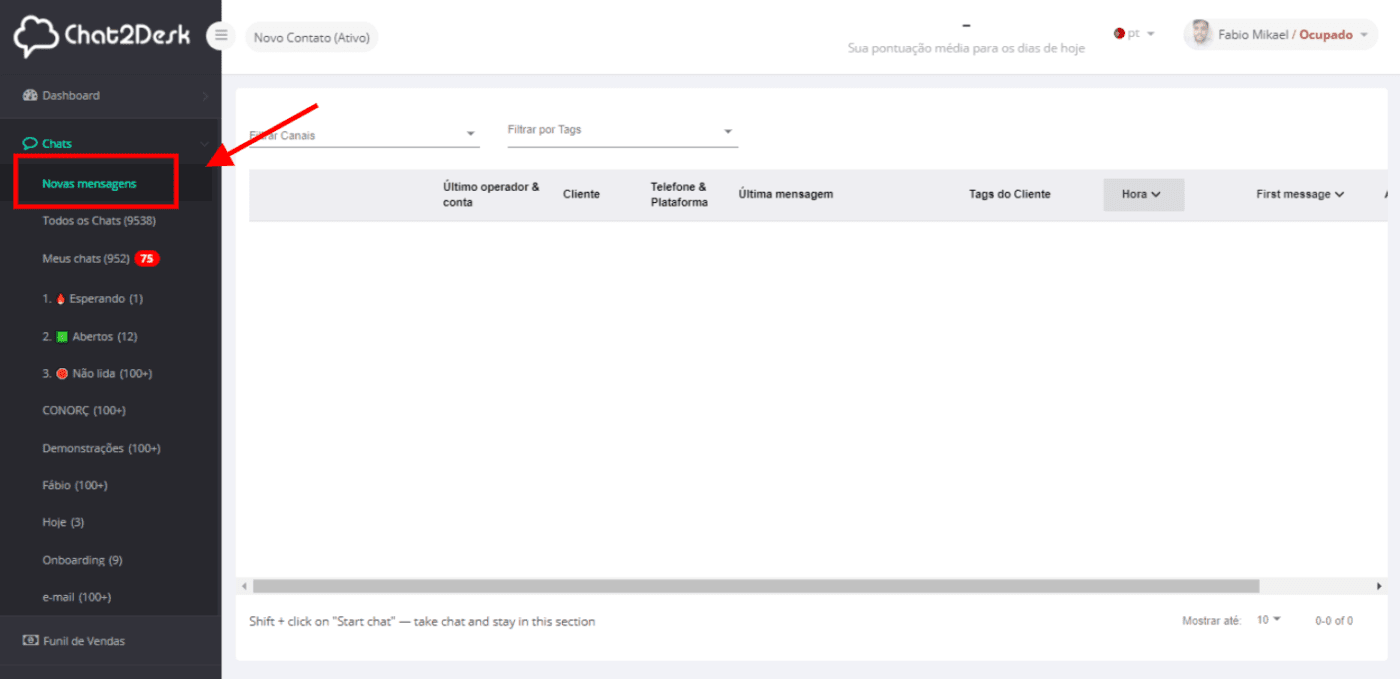1400x679 pixels.
Task: Click the 75 unread badge on Meus chats
Action: click(147, 259)
